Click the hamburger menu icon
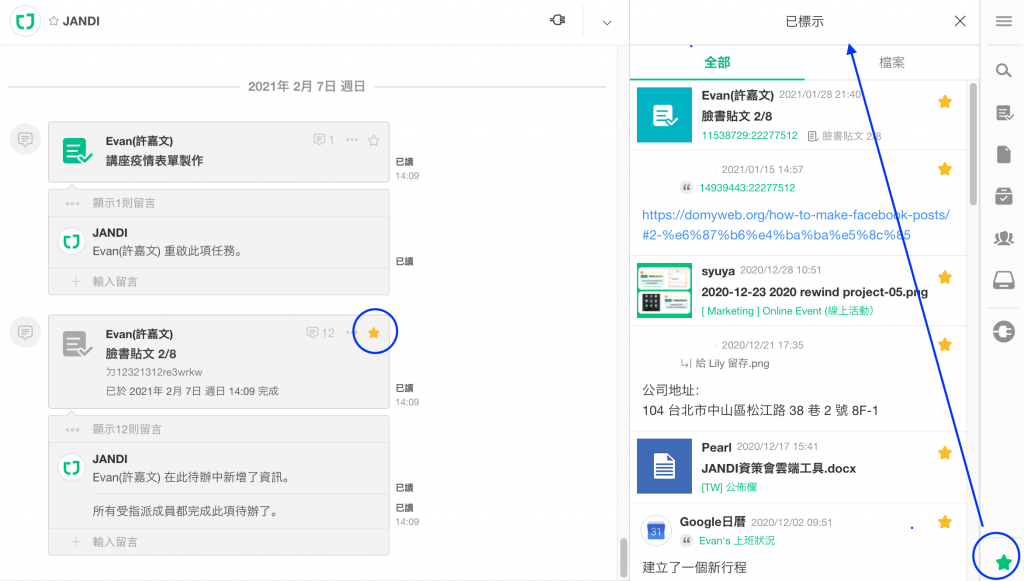This screenshot has height=581, width=1024. click(x=1003, y=21)
